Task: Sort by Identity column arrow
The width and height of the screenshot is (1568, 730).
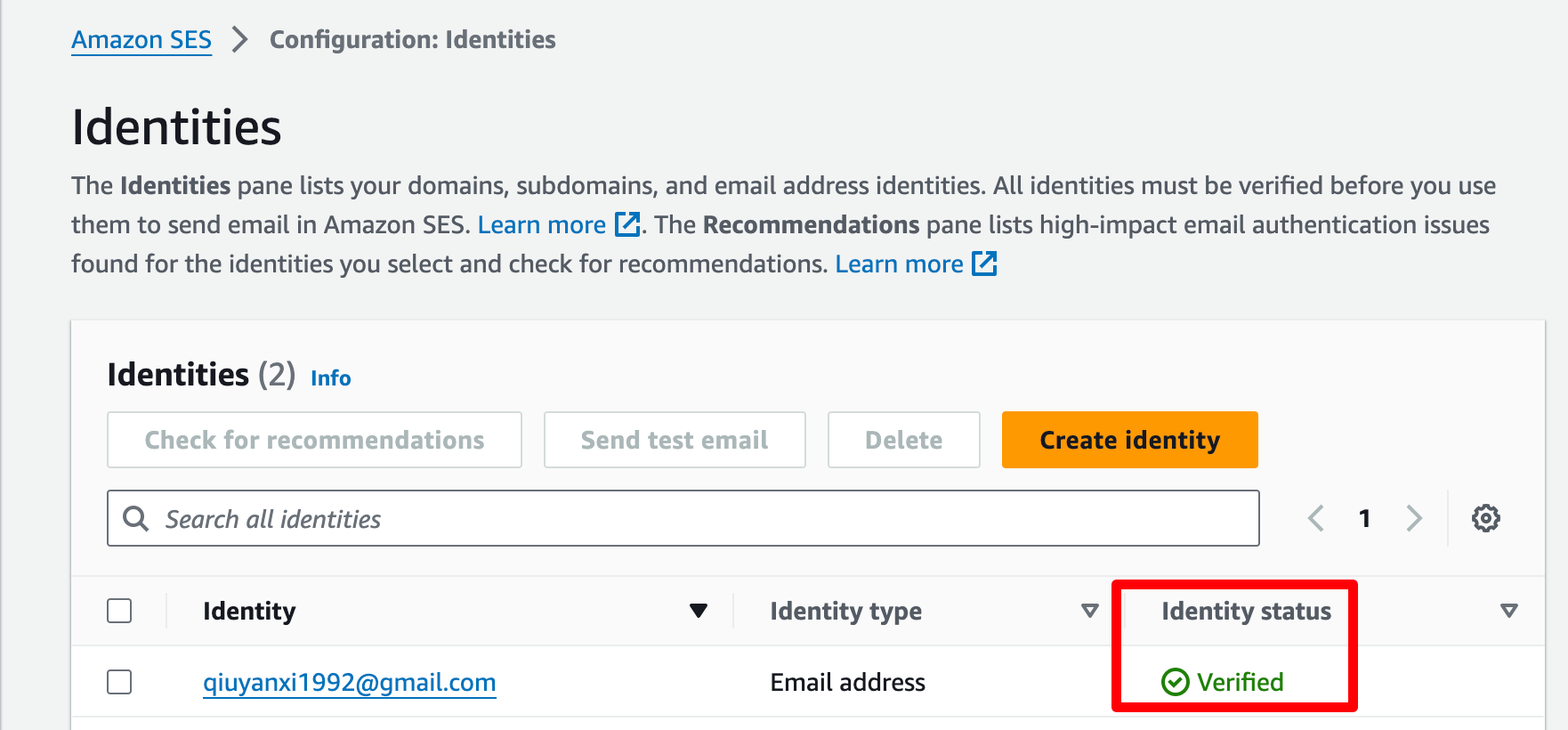Action: pos(699,611)
